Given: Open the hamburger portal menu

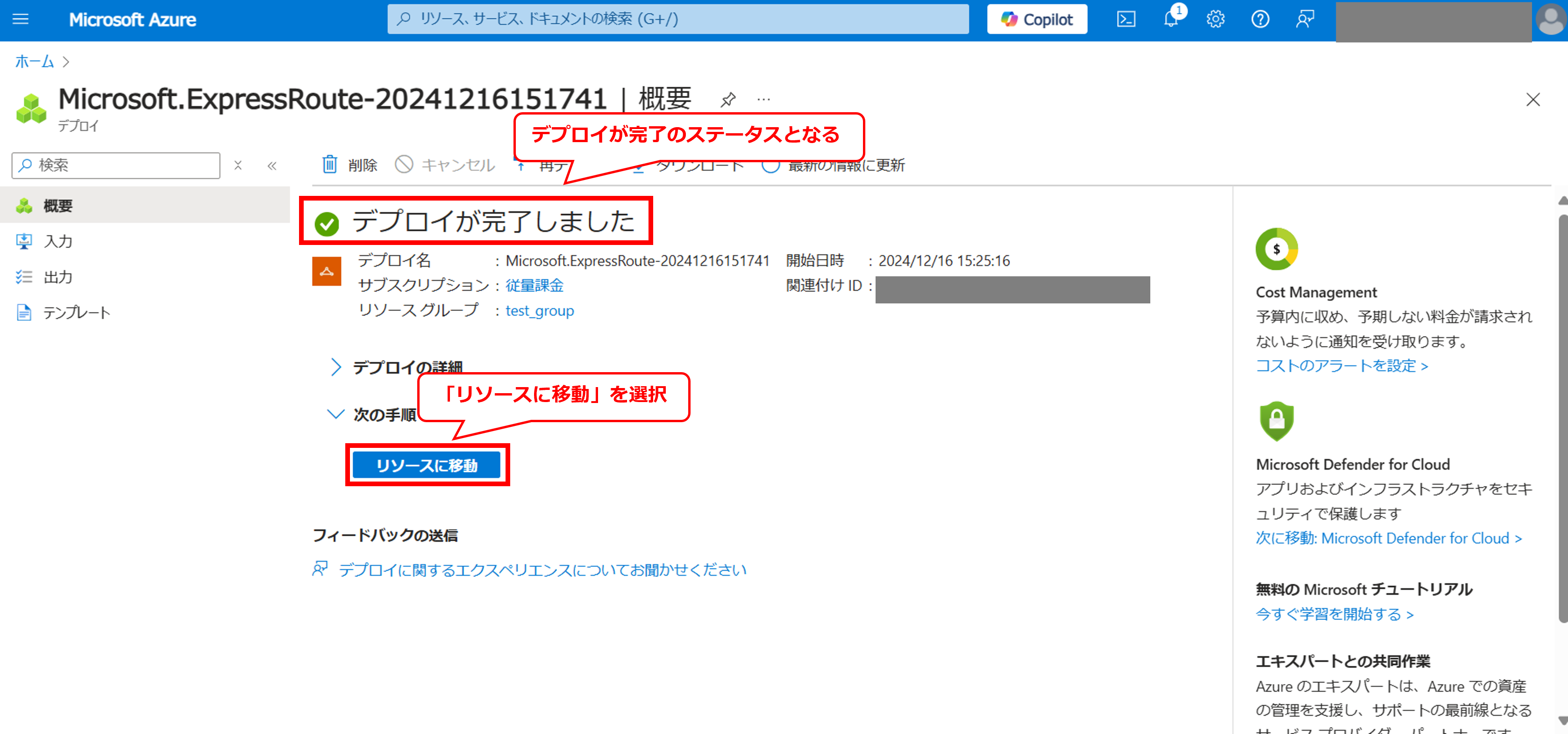Looking at the screenshot, I should [21, 20].
